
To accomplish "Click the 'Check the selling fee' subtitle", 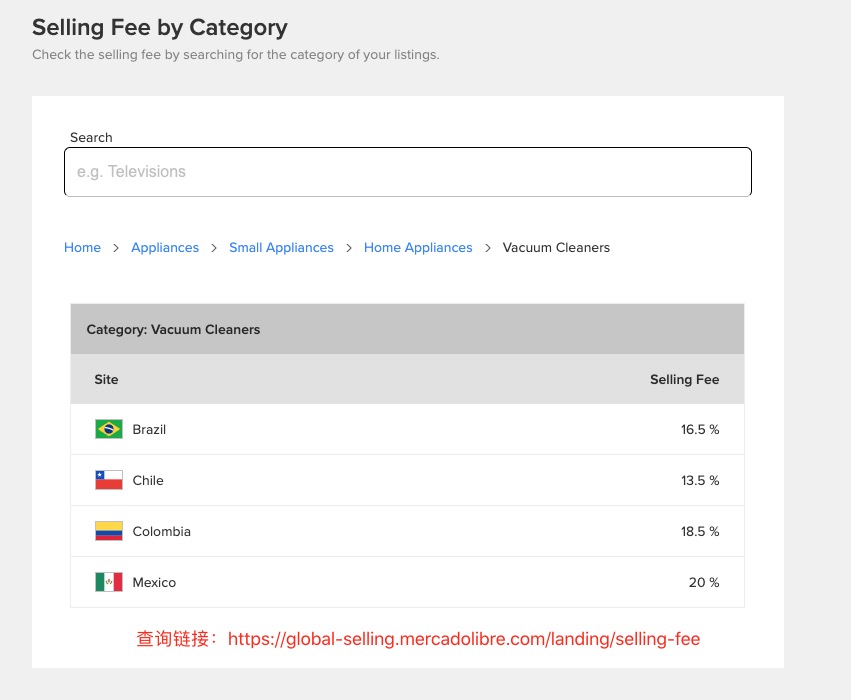I will pyautogui.click(x=236, y=55).
